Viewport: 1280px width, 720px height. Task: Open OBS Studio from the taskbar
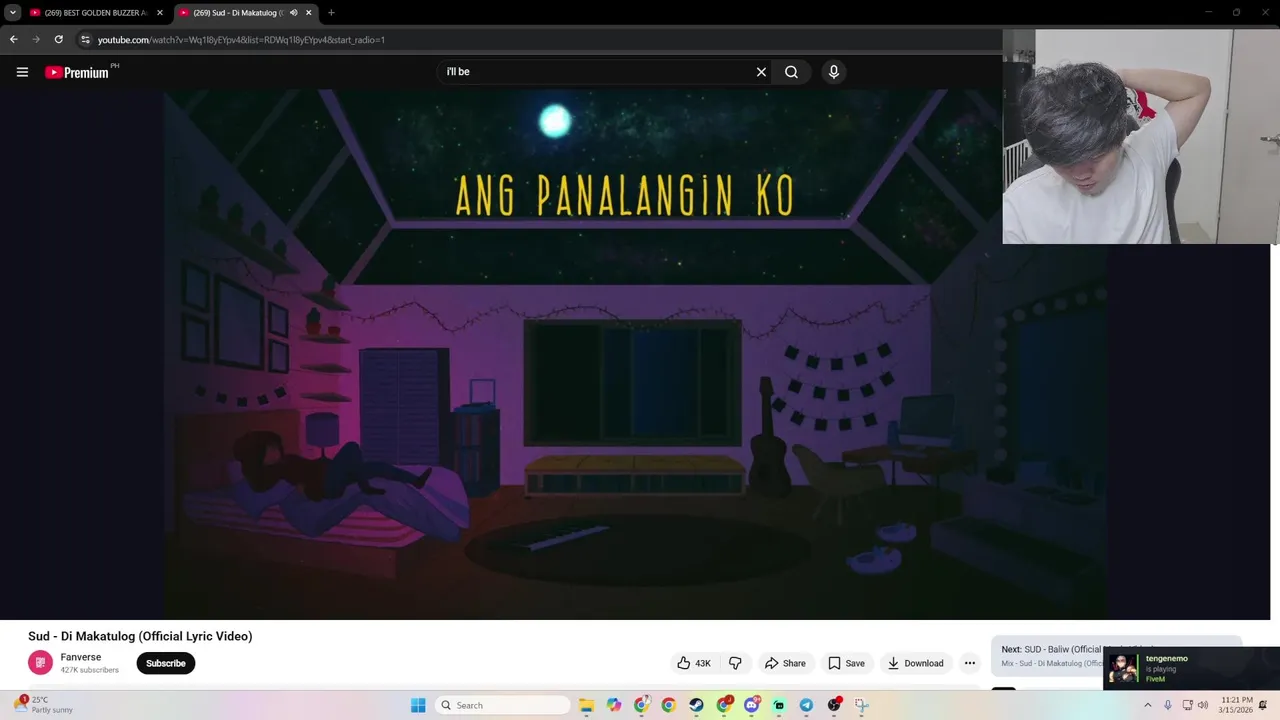[x=834, y=705]
